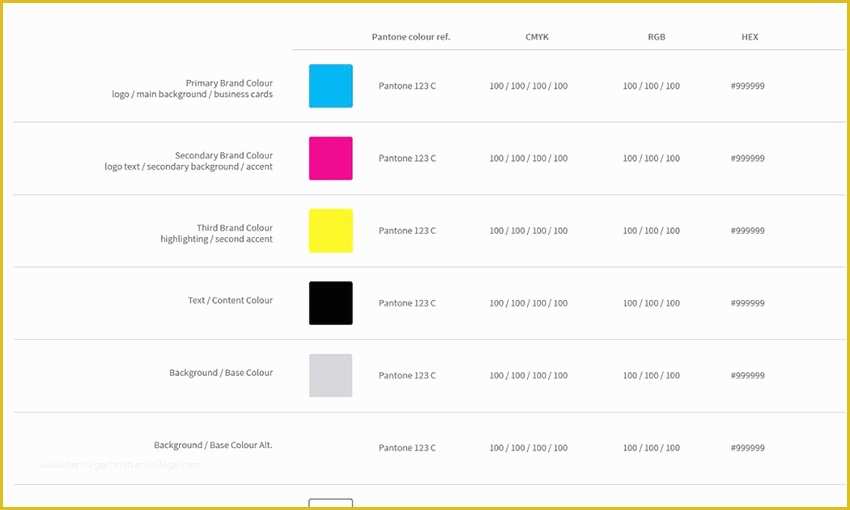Click '#999999' in Base Colour Alt. row
This screenshot has height=510, width=850.
[x=748, y=448]
